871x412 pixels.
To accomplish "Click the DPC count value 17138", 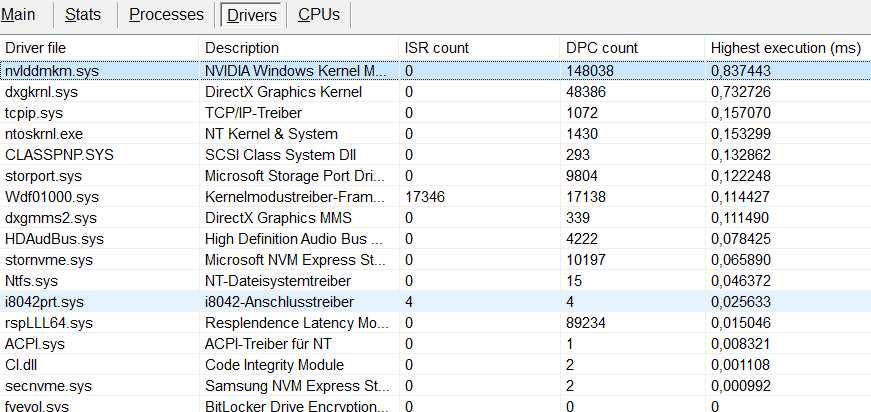I will tap(585, 197).
